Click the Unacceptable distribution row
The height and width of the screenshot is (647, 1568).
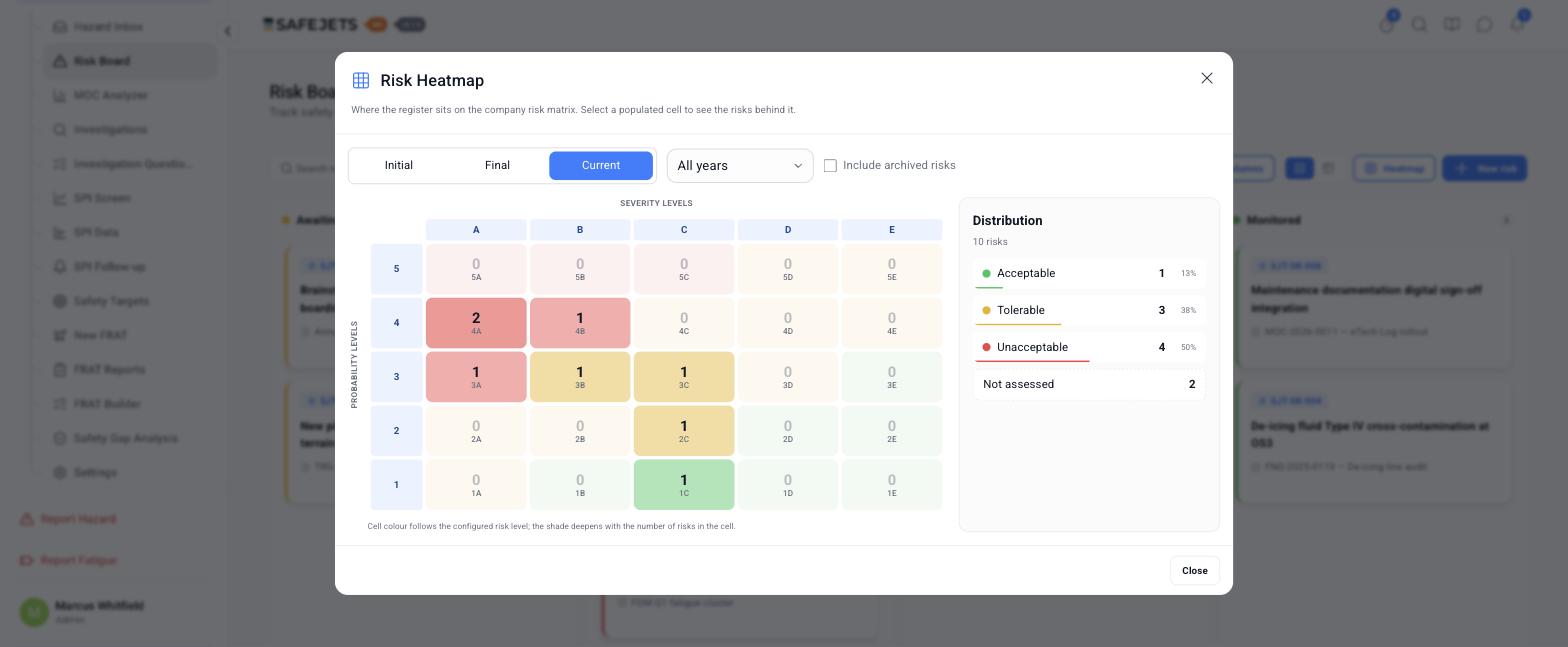click(1089, 347)
